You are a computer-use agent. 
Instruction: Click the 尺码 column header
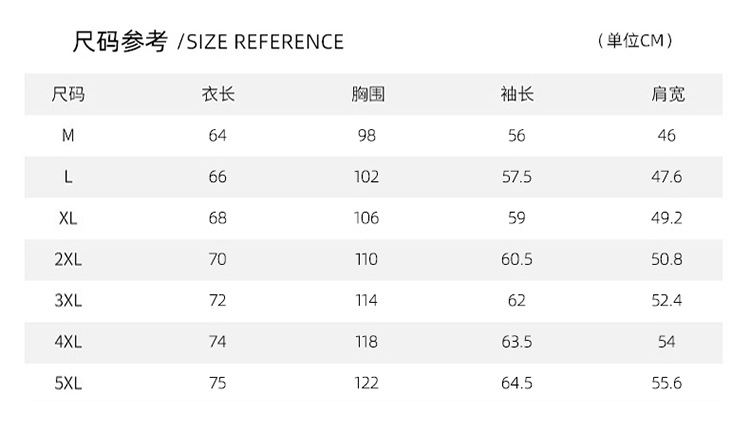tap(68, 95)
